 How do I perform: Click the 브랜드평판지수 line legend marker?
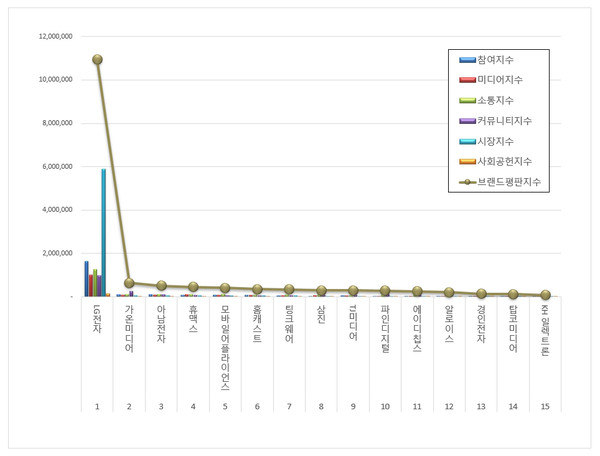tap(467, 182)
